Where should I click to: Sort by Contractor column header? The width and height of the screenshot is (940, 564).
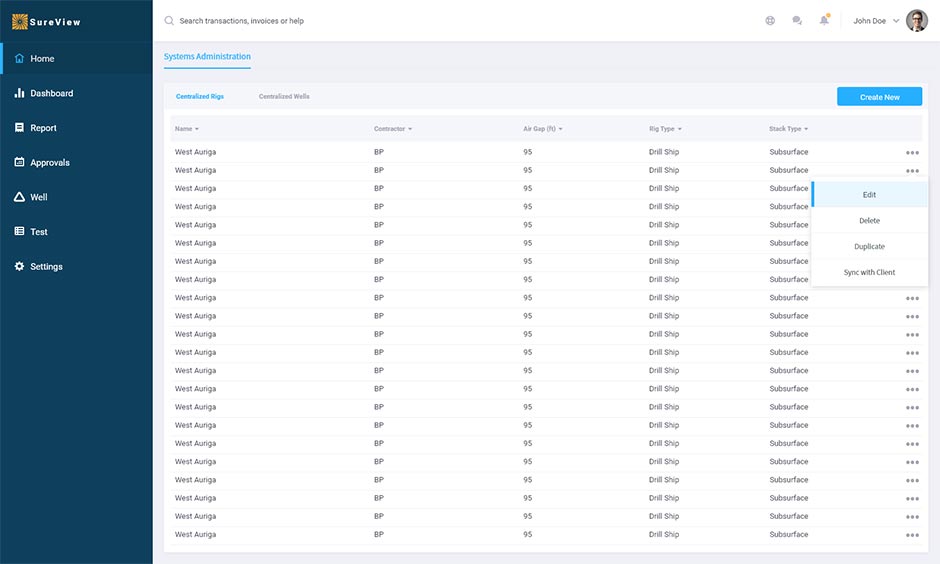tap(393, 129)
